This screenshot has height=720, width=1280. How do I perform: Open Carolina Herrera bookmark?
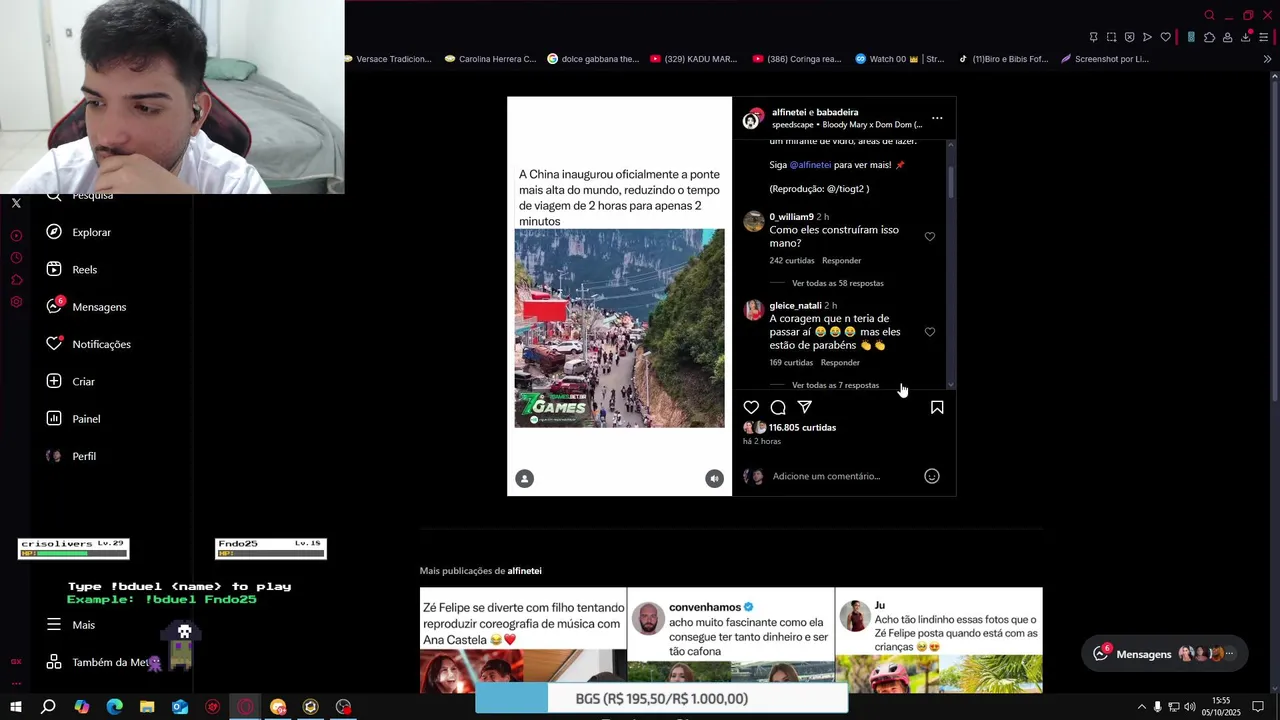(491, 59)
